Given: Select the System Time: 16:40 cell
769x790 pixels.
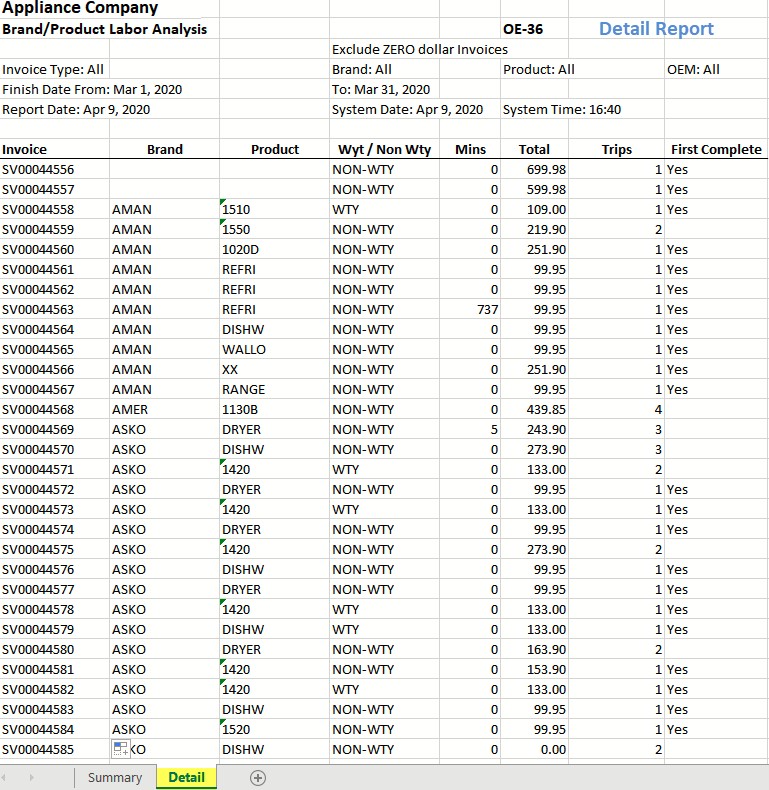Looking at the screenshot, I should [x=561, y=109].
